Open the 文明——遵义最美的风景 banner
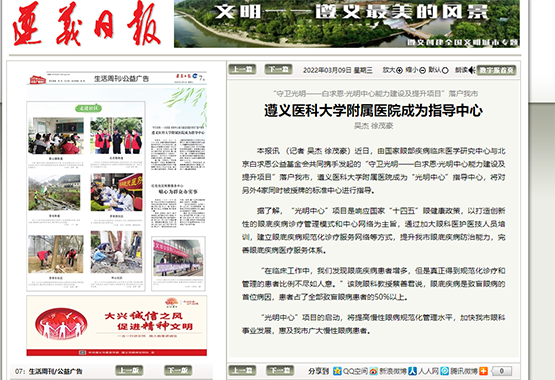 tap(347, 24)
